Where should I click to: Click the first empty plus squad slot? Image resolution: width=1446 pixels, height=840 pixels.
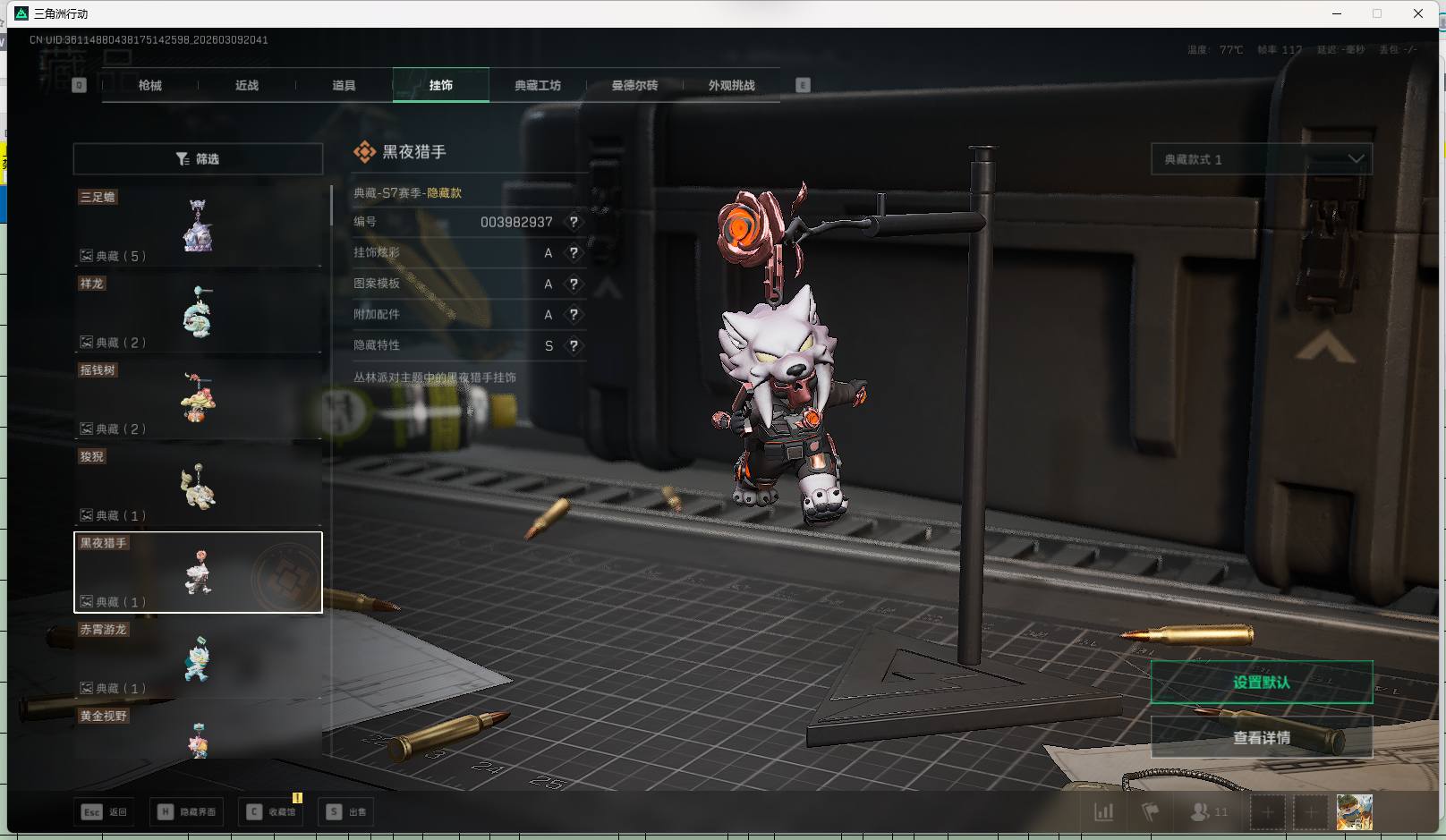(x=1267, y=812)
